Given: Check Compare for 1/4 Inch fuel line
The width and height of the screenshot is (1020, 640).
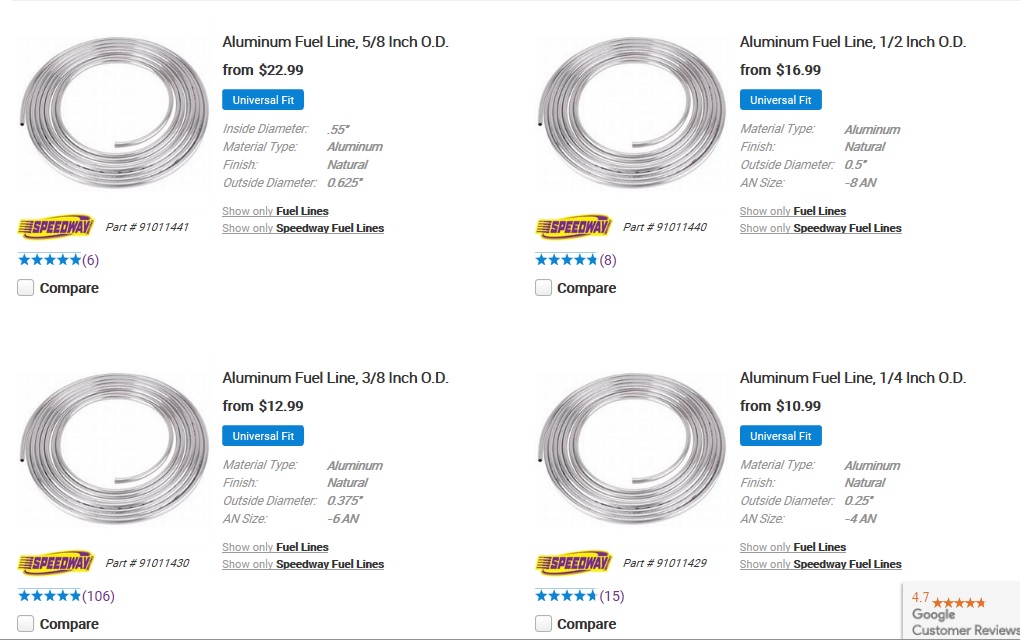Looking at the screenshot, I should [543, 624].
